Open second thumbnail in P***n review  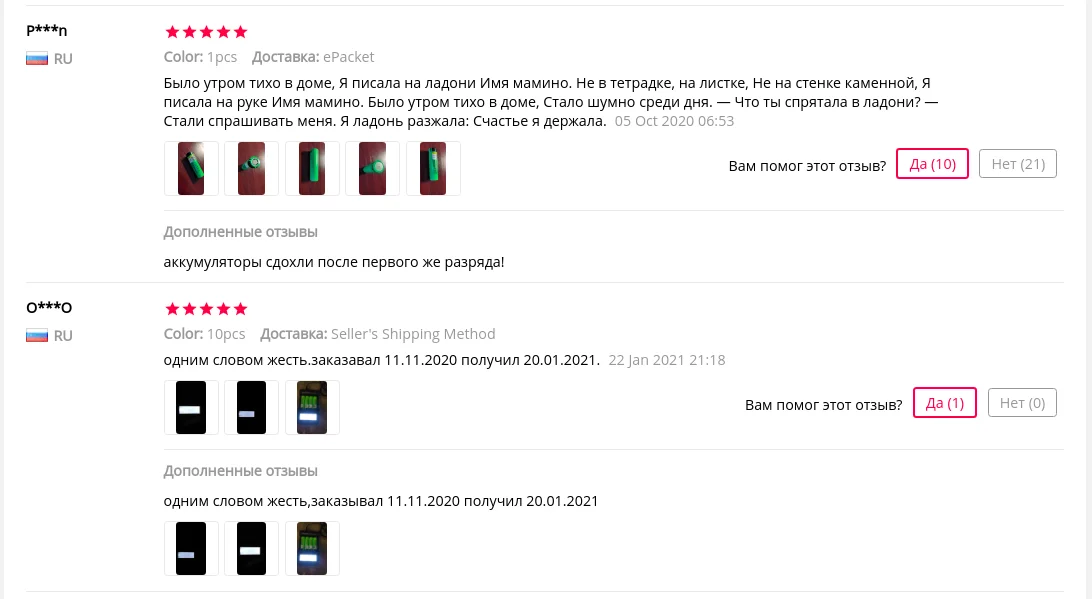[251, 169]
